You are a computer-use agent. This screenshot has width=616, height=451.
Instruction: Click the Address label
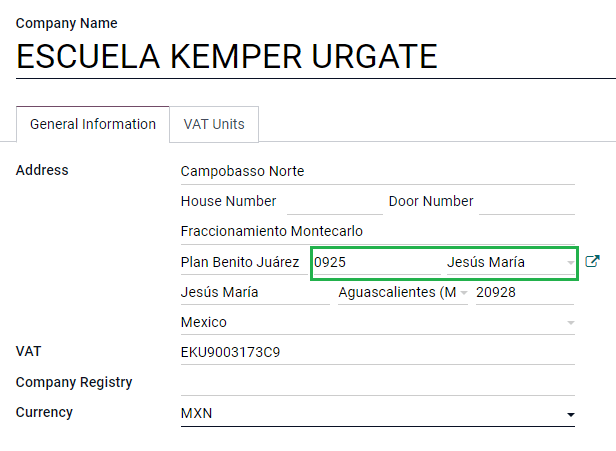tap(42, 170)
